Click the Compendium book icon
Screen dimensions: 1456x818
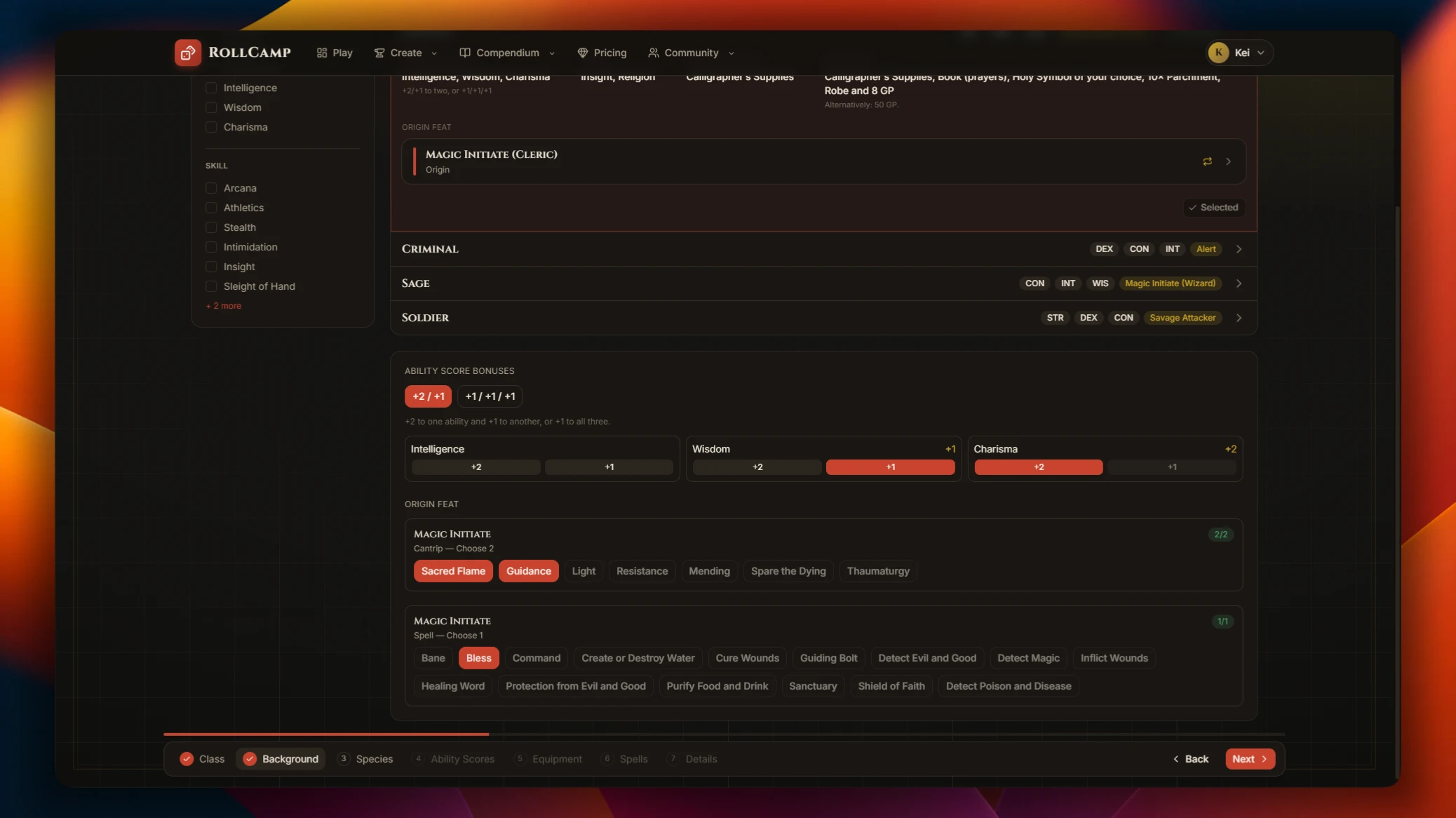[464, 53]
